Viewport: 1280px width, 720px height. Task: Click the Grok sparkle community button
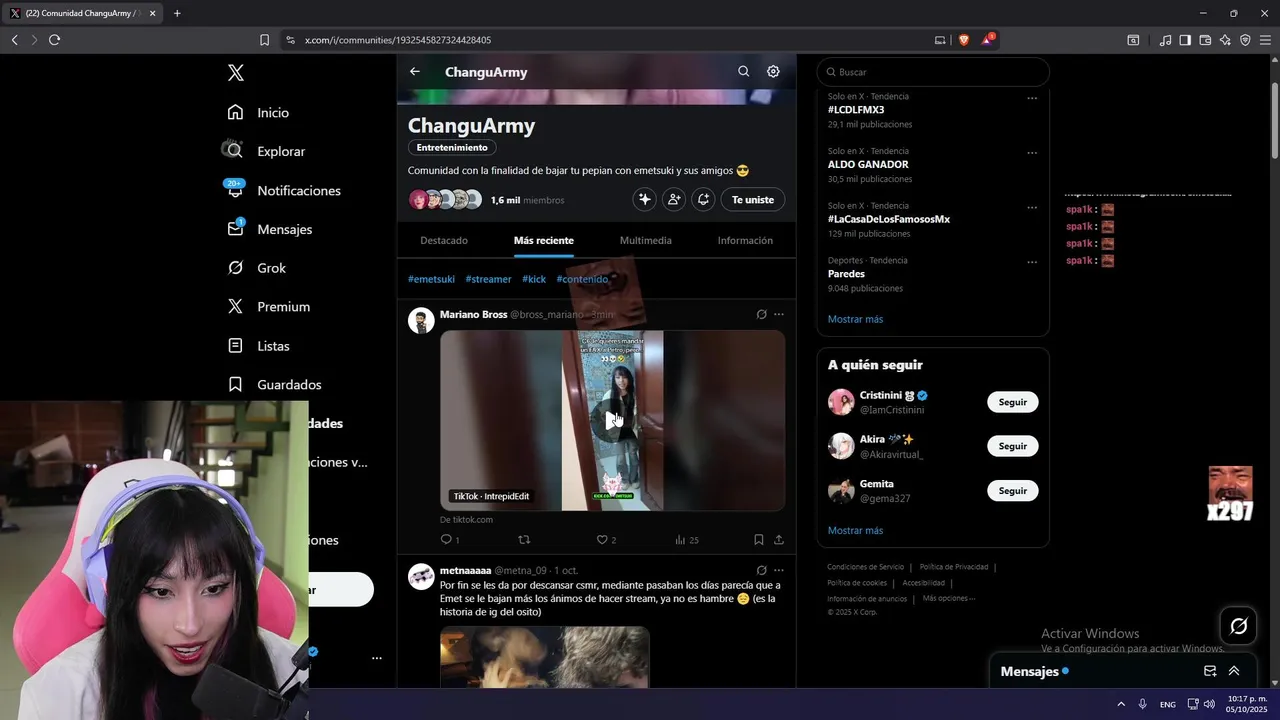coord(644,199)
